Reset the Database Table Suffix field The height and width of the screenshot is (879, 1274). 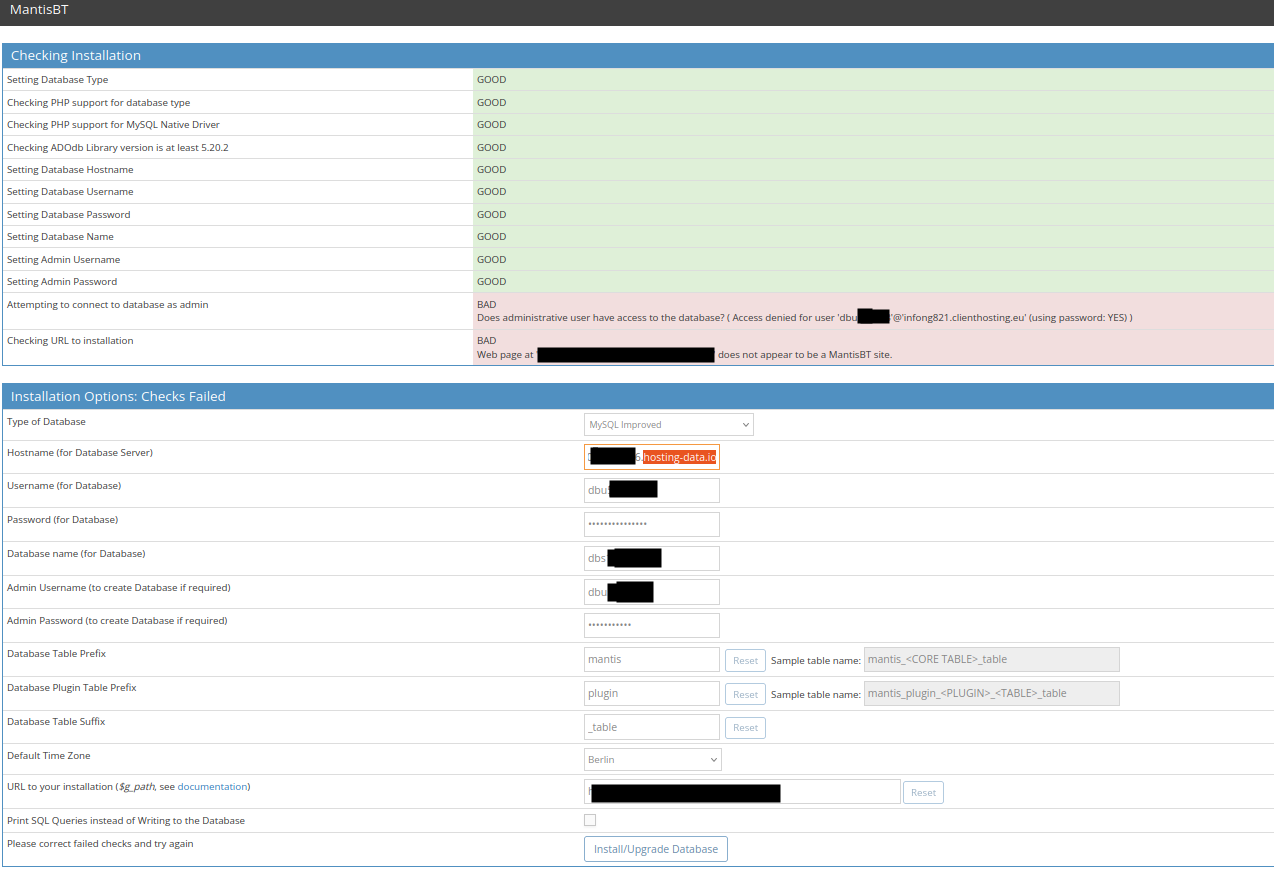click(744, 727)
